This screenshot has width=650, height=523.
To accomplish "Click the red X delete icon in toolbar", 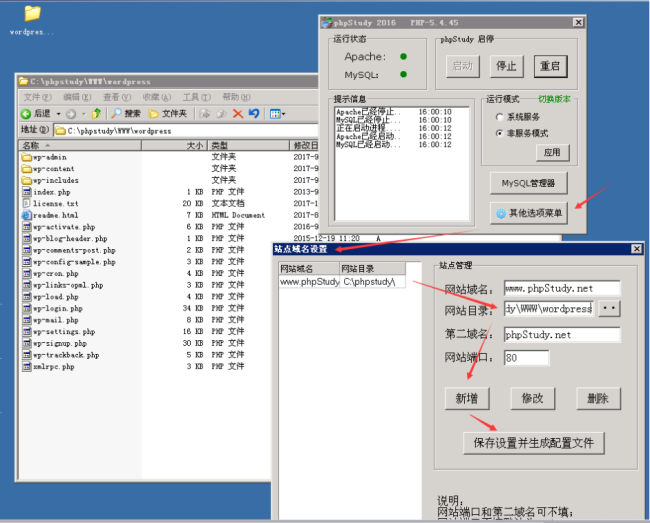I will 237,114.
